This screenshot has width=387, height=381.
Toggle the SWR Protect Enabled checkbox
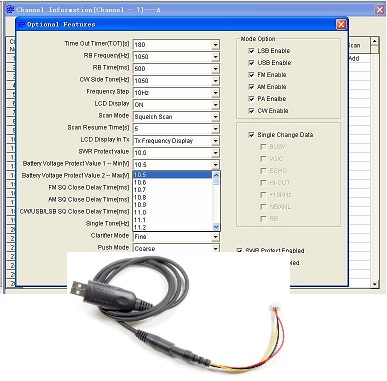pyautogui.click(x=239, y=250)
